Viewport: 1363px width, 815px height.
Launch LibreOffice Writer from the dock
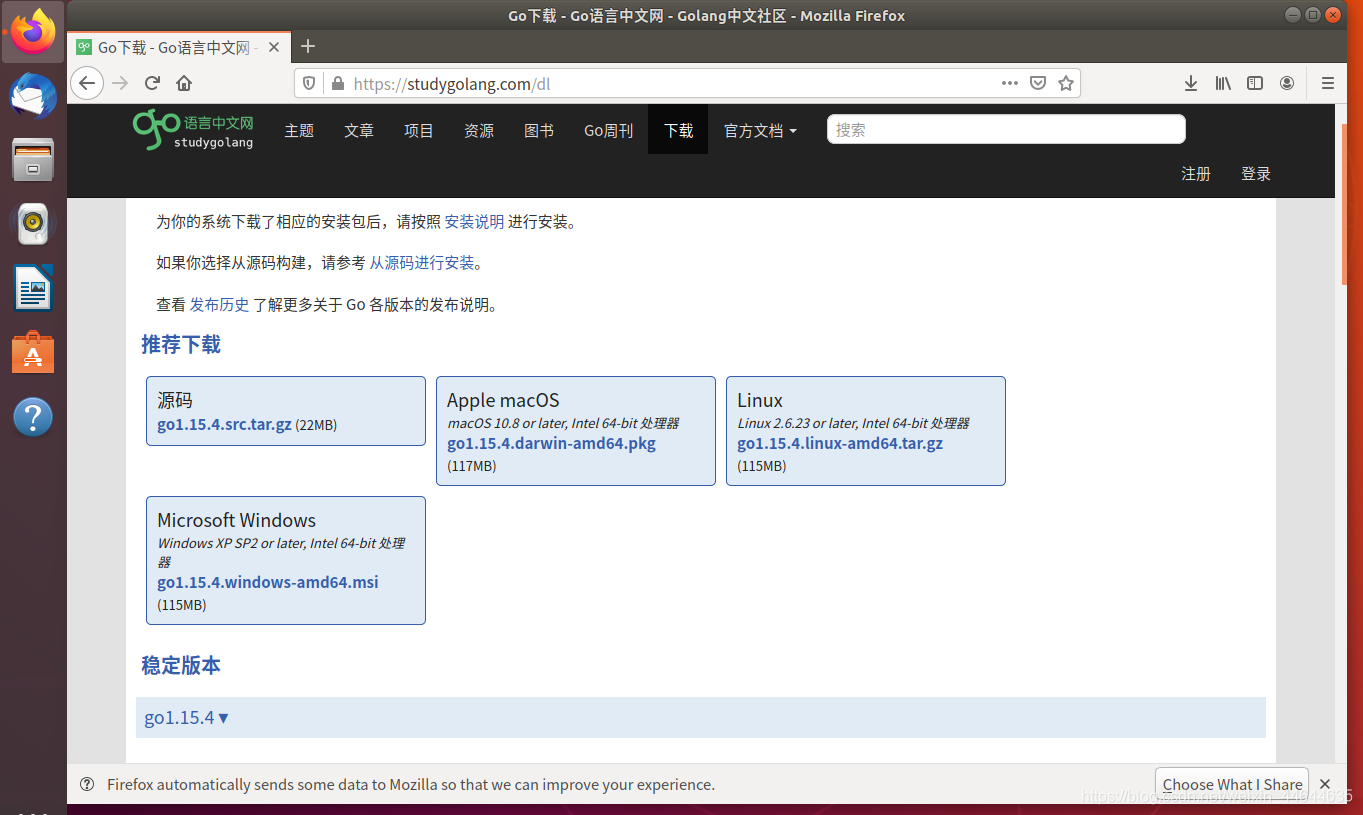click(x=33, y=288)
